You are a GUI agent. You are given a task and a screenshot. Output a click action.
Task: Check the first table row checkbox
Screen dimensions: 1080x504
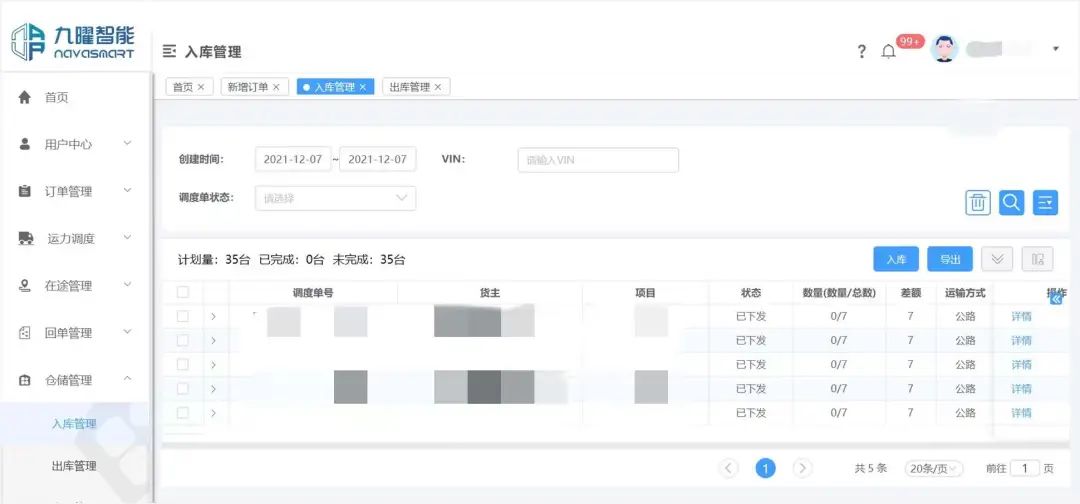[182, 316]
